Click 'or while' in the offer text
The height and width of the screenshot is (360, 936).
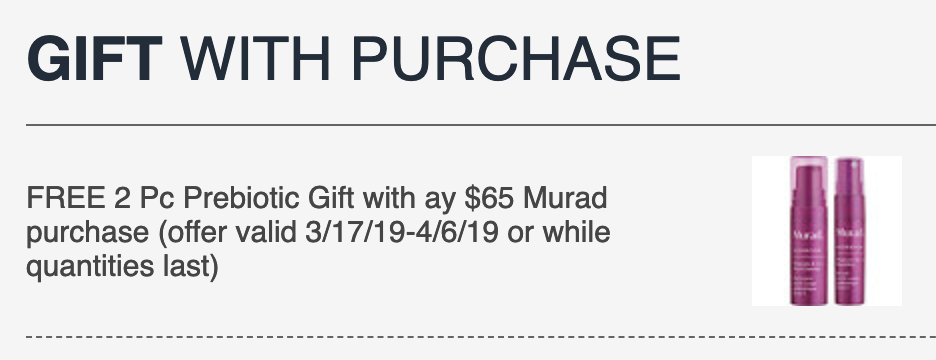point(559,232)
